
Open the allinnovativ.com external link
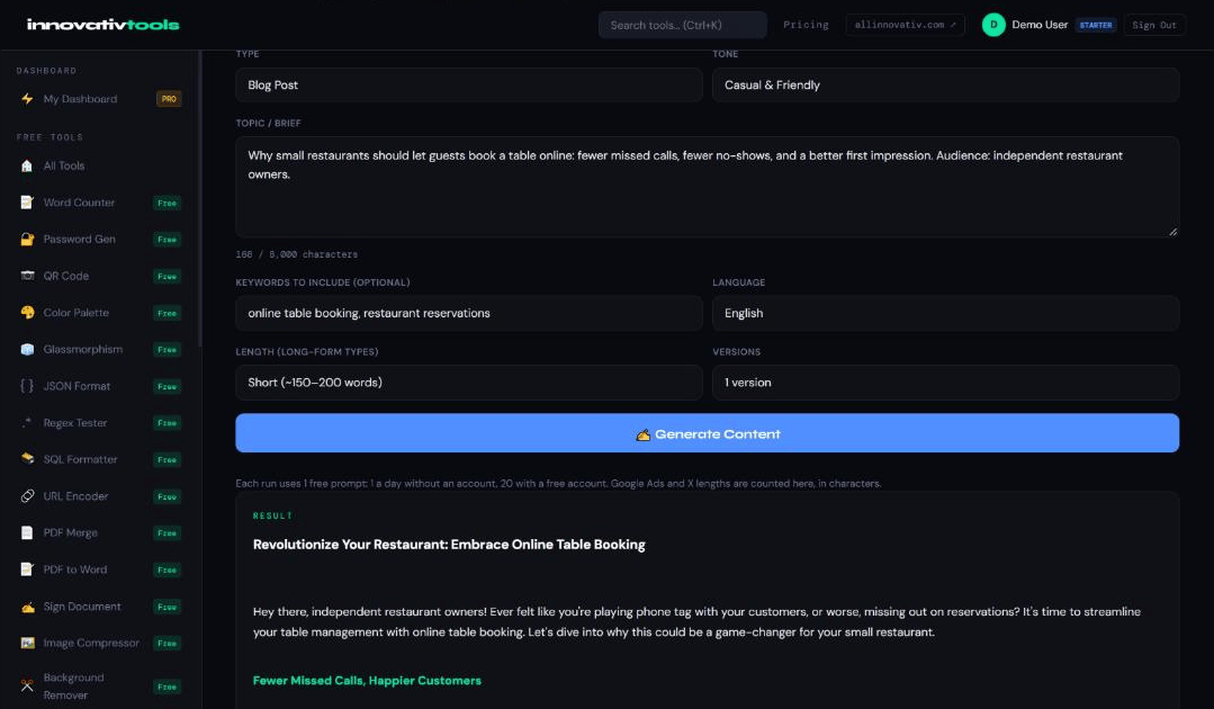pos(905,25)
